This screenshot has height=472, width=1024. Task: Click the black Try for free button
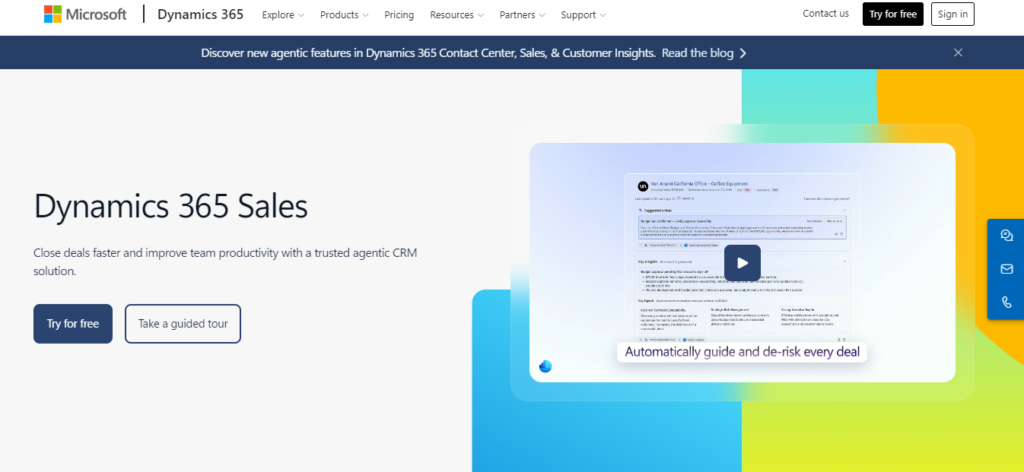(x=893, y=14)
